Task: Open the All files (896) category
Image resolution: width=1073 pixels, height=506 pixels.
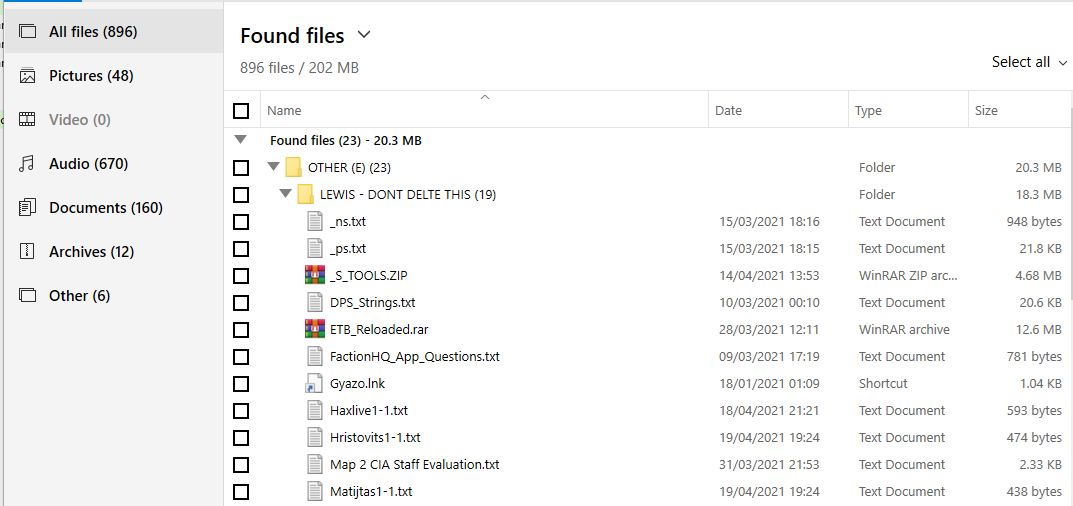Action: (x=93, y=32)
